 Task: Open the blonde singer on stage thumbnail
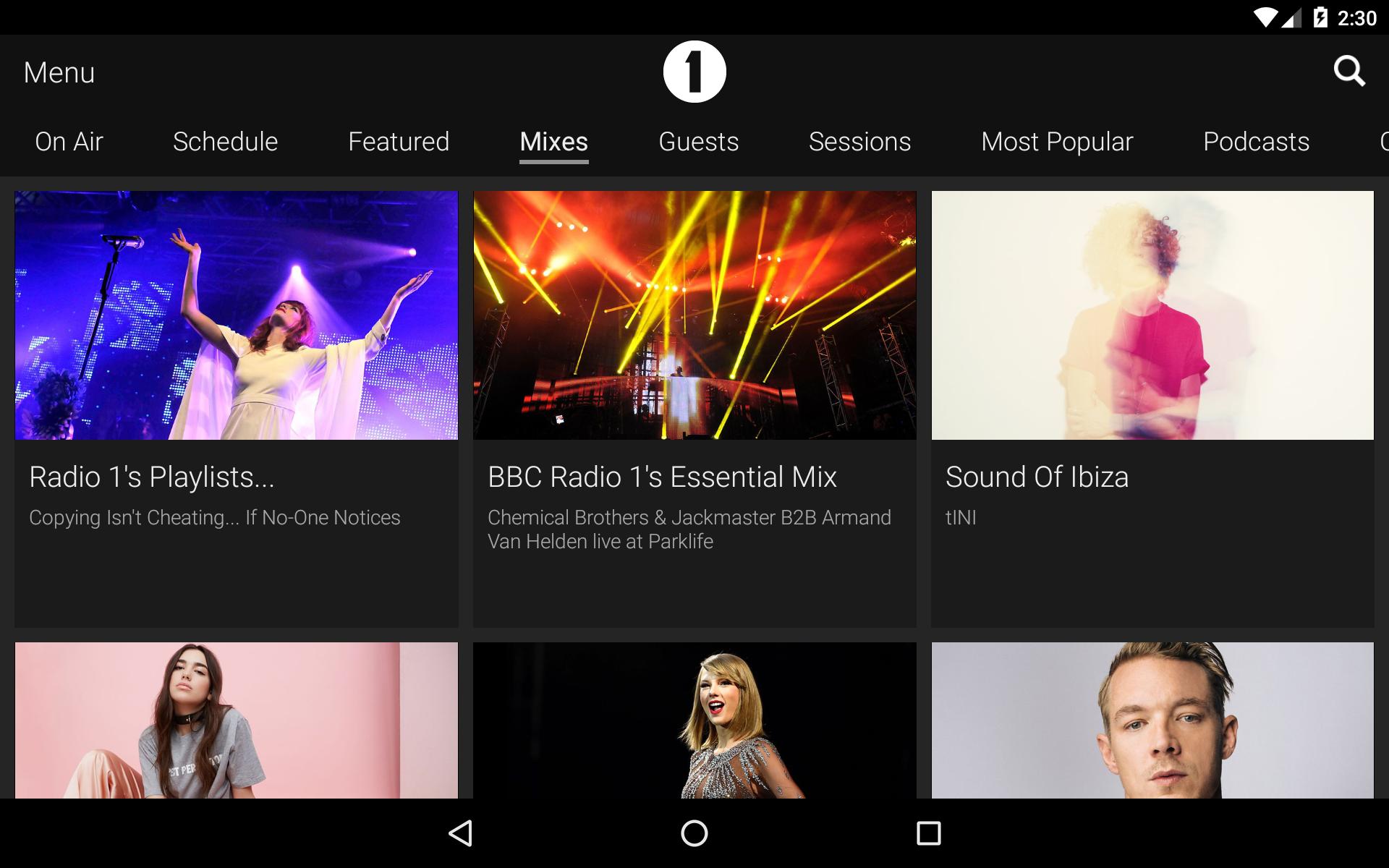(694, 720)
